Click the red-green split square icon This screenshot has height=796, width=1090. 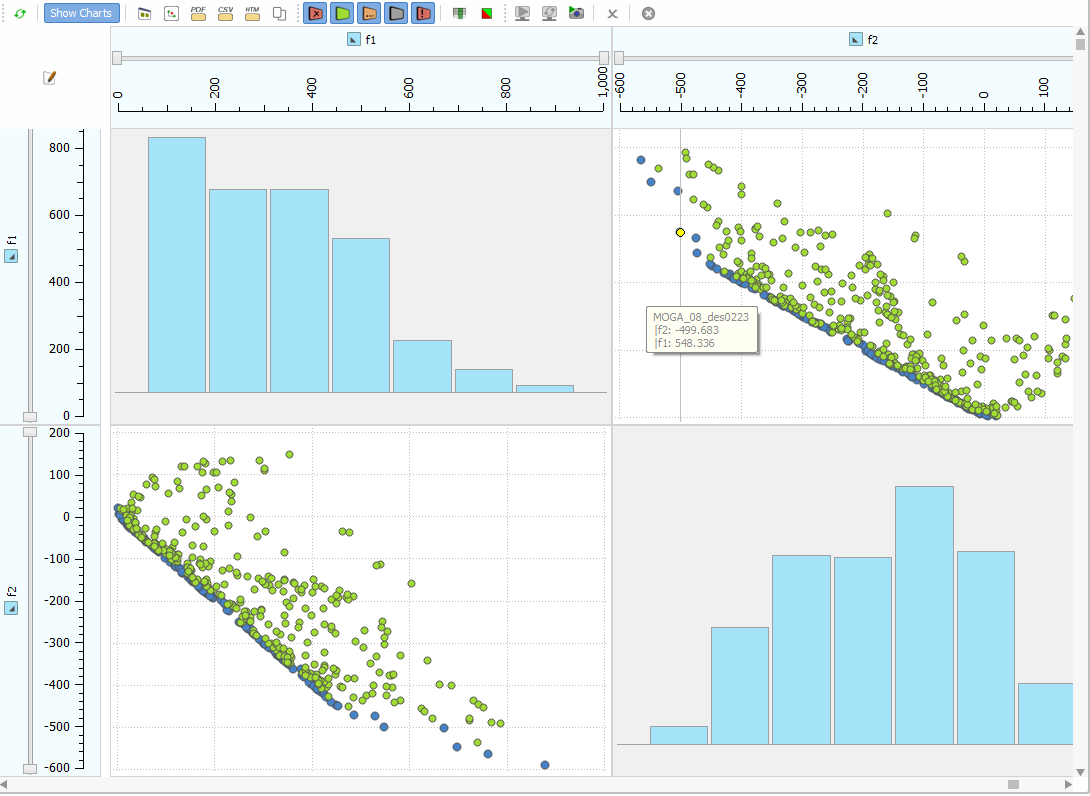tap(487, 13)
